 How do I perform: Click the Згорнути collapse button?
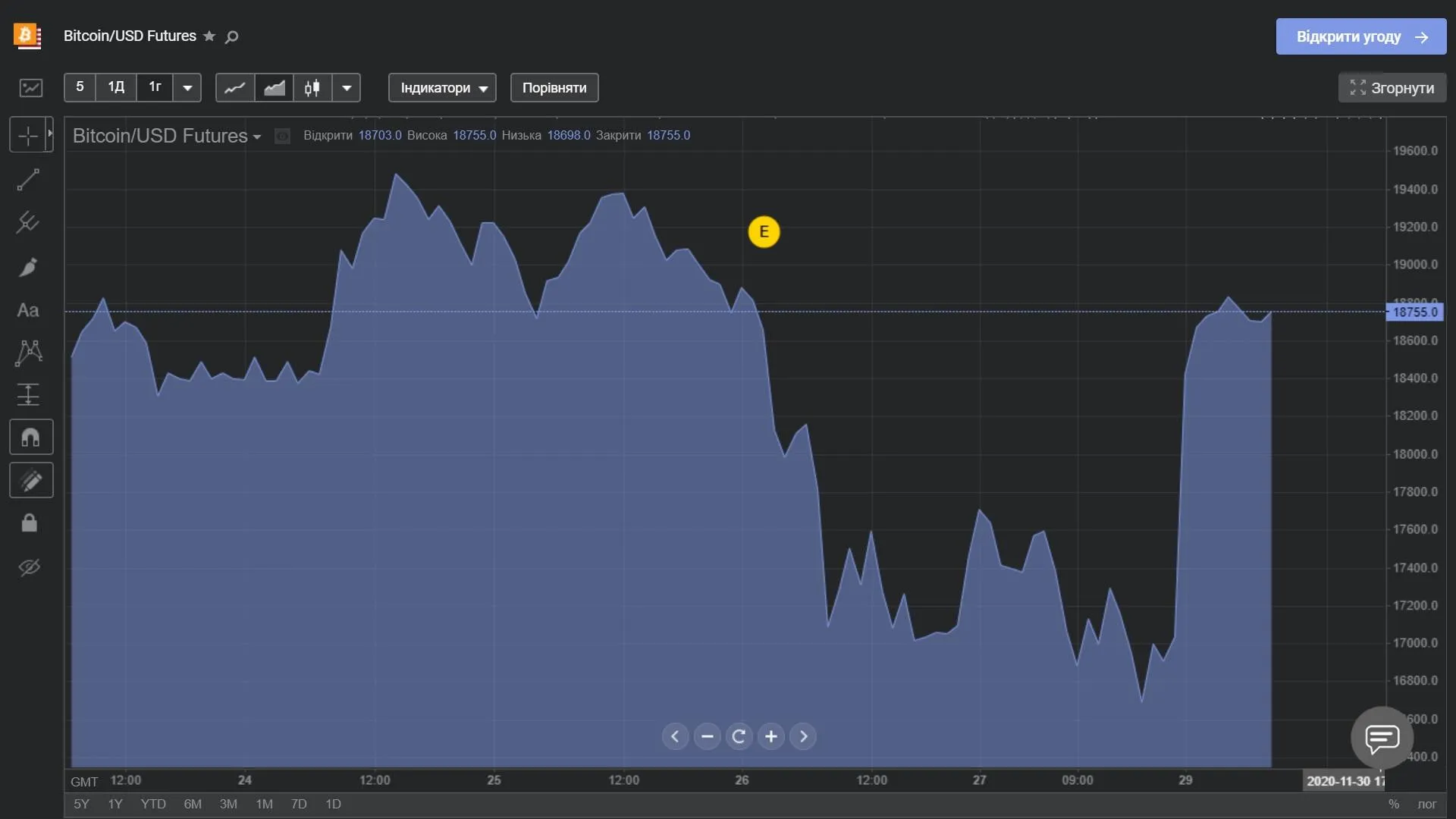pyautogui.click(x=1392, y=88)
